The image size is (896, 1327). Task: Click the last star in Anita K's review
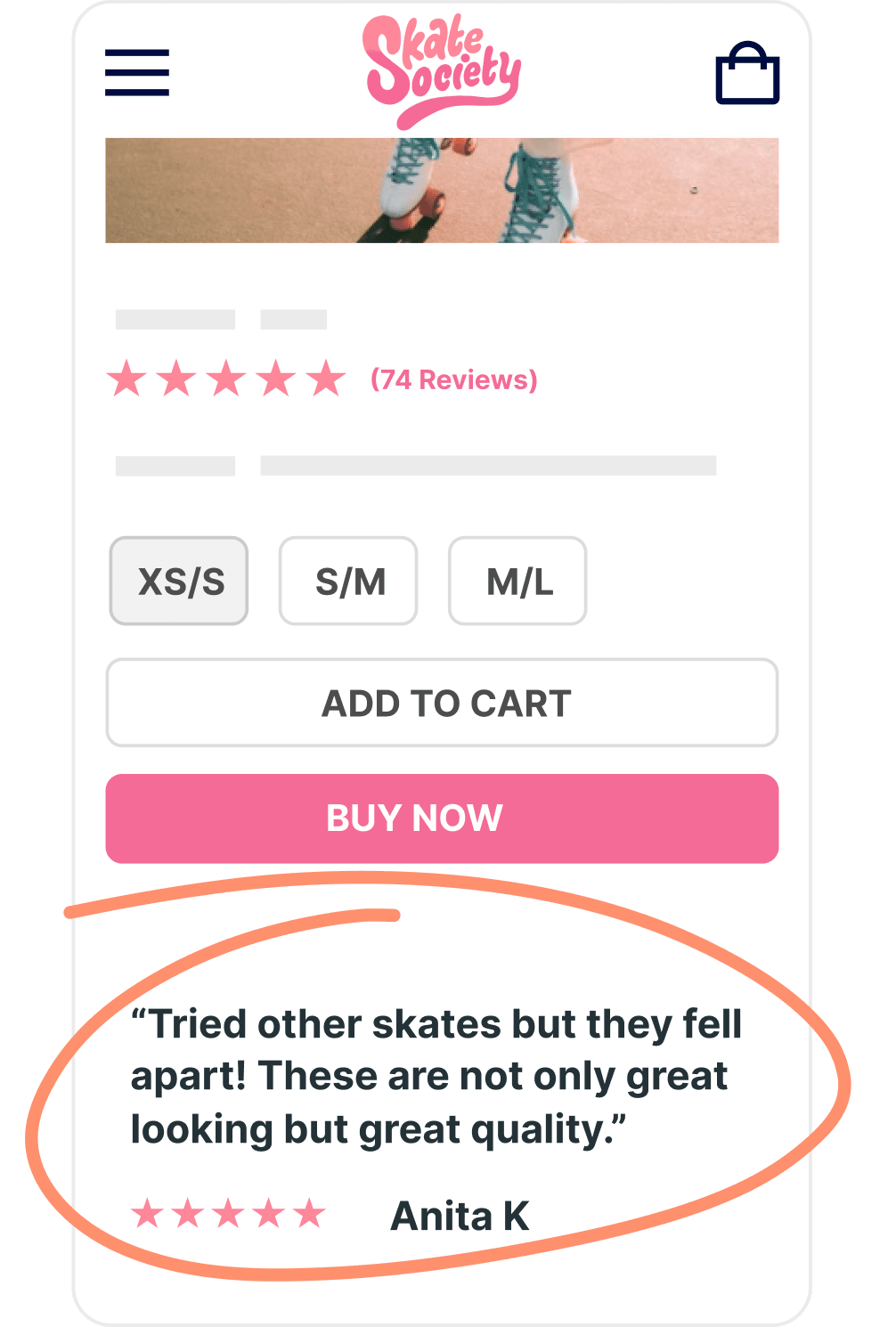310,1213
